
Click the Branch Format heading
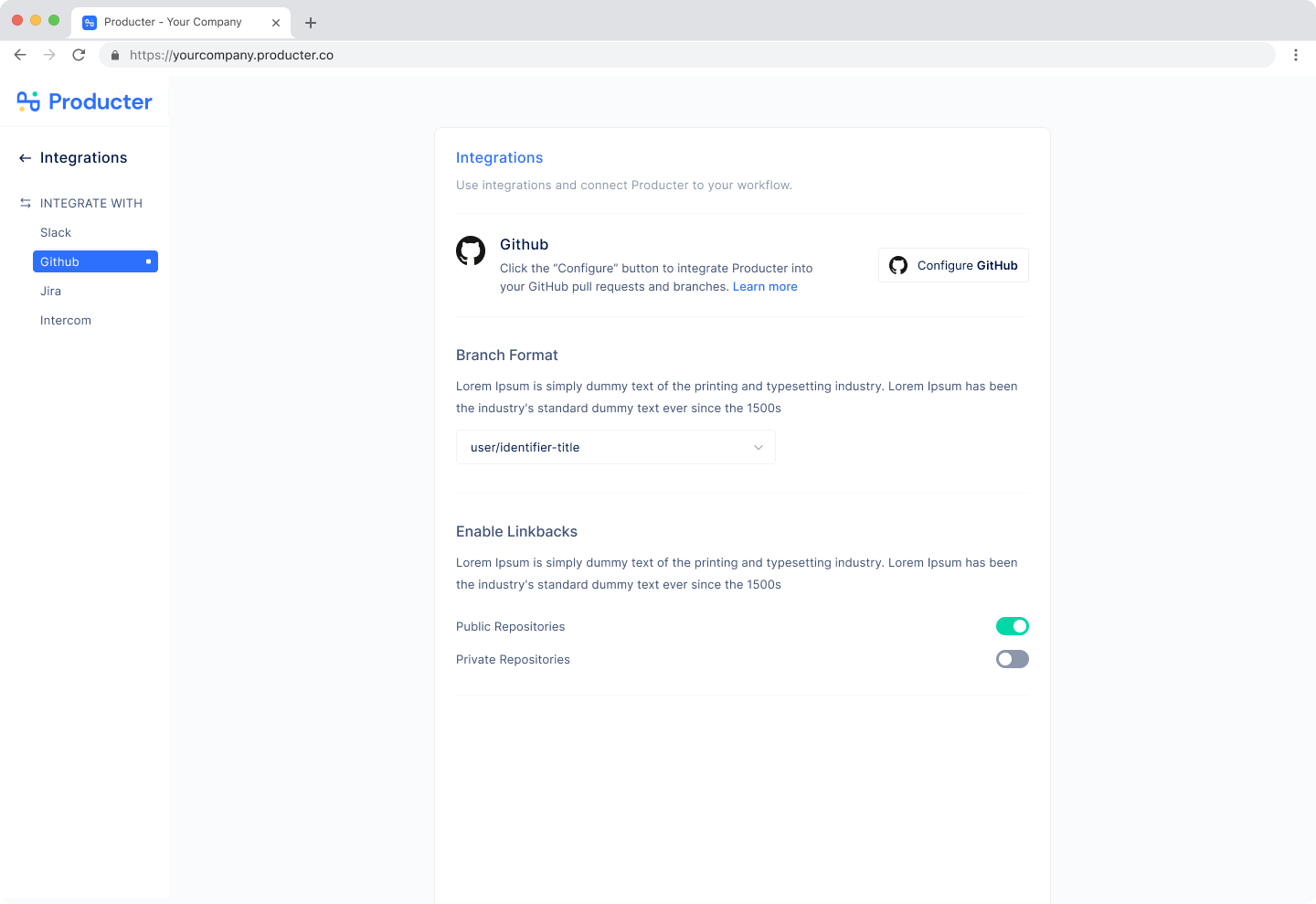(507, 356)
